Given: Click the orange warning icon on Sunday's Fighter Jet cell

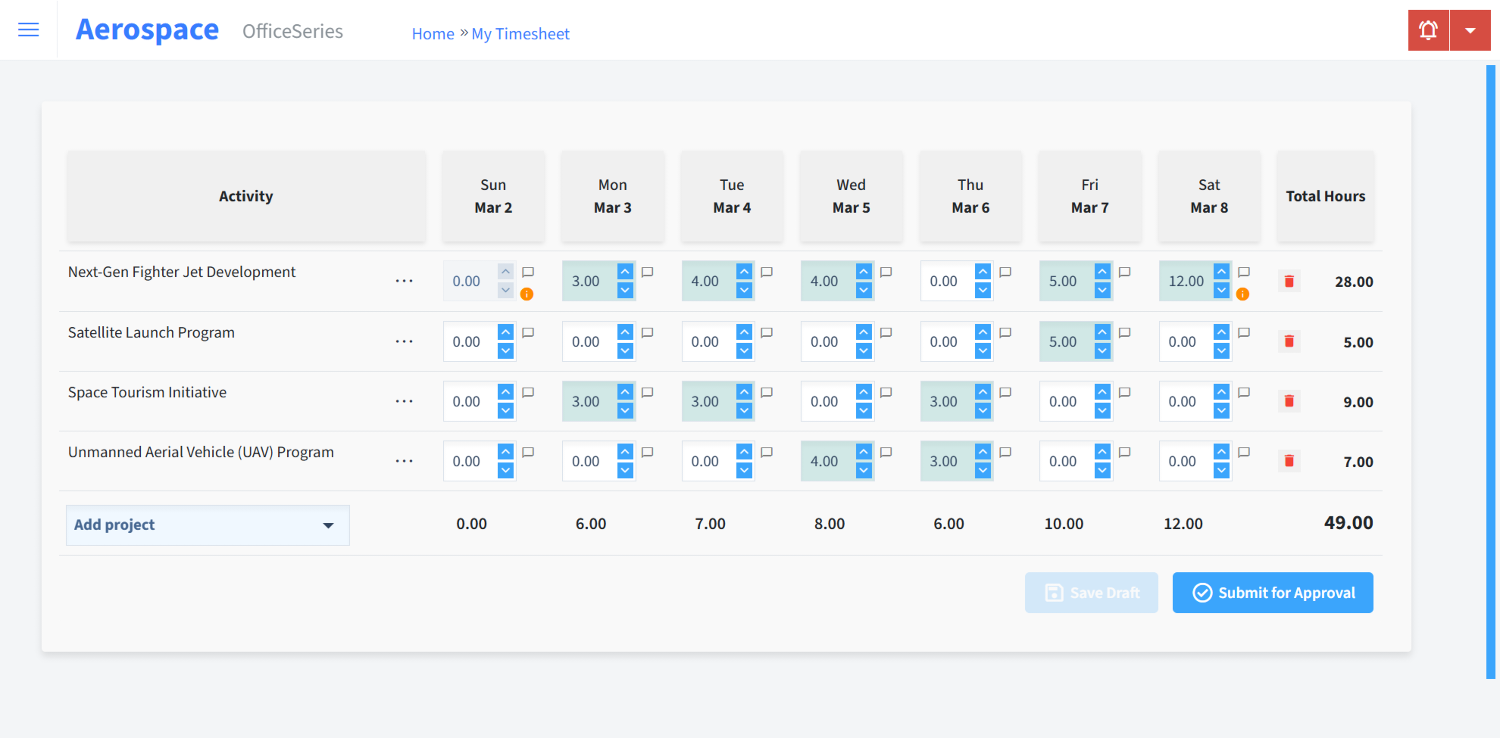Looking at the screenshot, I should click(x=528, y=294).
